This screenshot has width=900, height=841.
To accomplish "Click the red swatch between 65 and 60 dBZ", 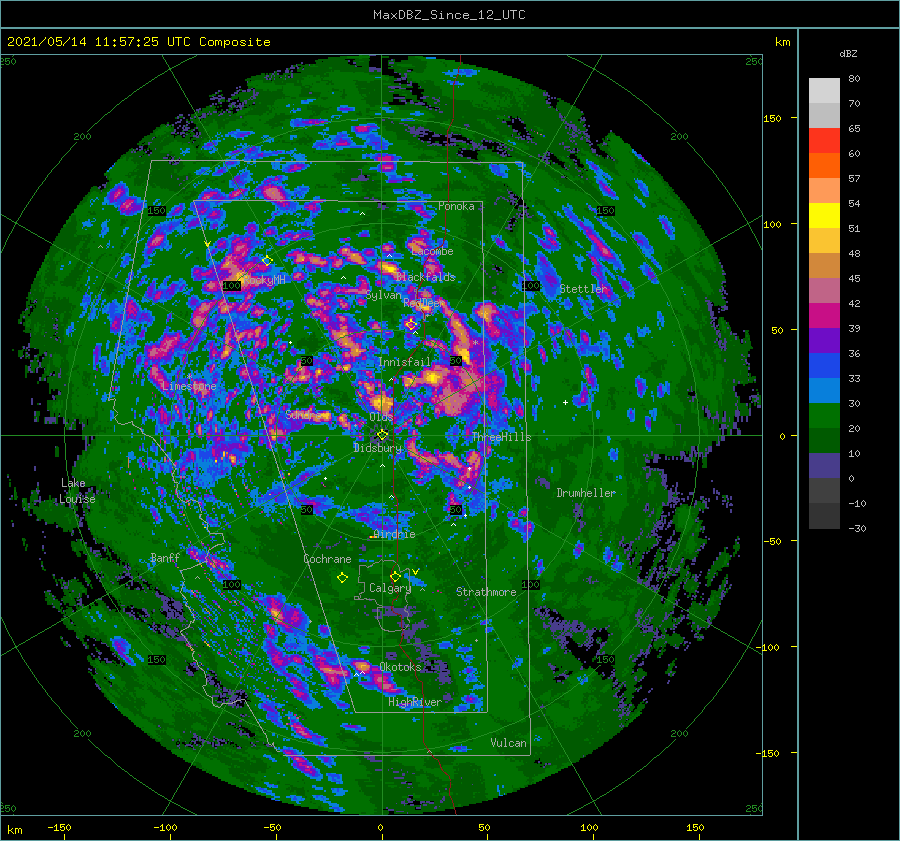I will click(x=824, y=141).
